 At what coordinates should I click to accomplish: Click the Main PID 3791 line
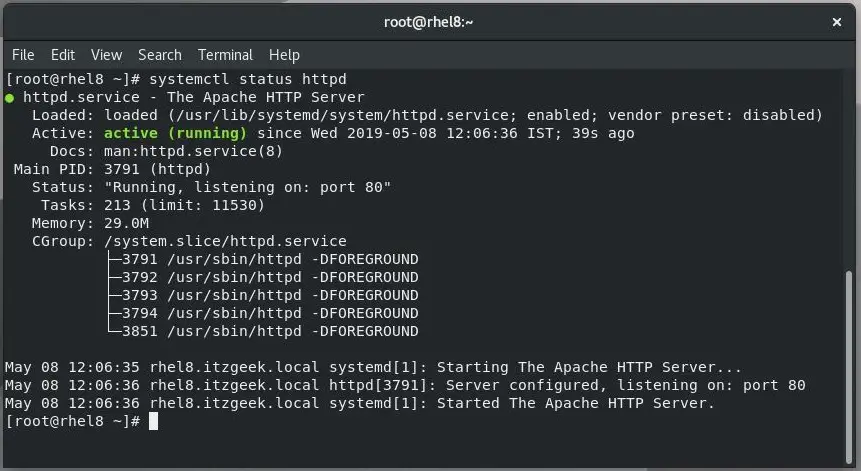coord(112,169)
